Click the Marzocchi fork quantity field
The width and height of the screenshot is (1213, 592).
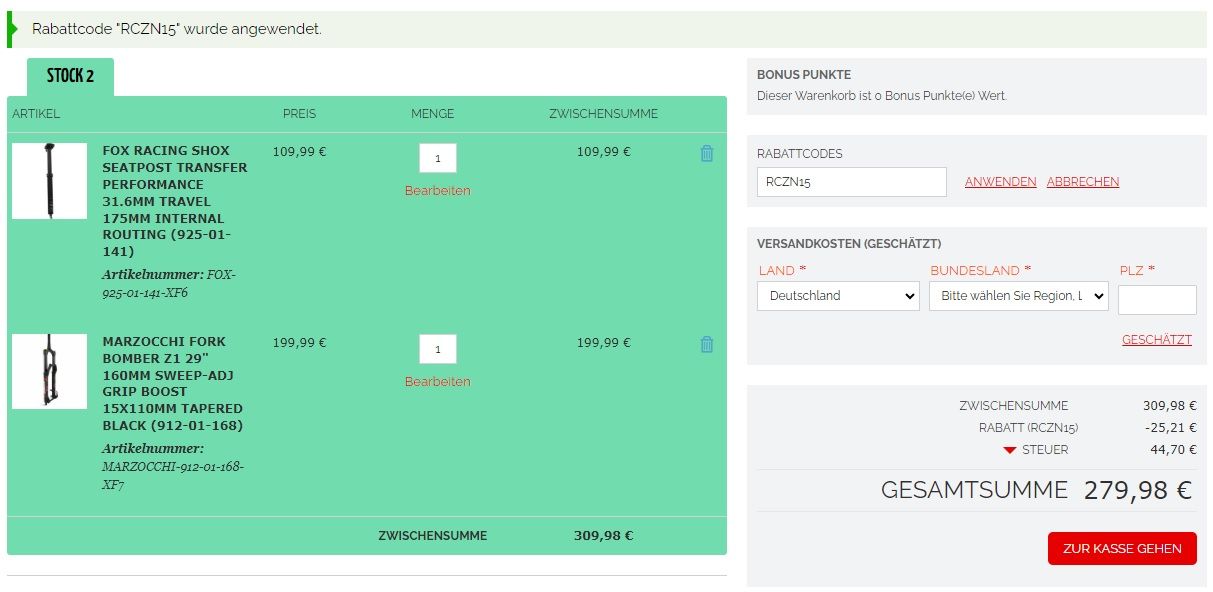click(x=437, y=349)
